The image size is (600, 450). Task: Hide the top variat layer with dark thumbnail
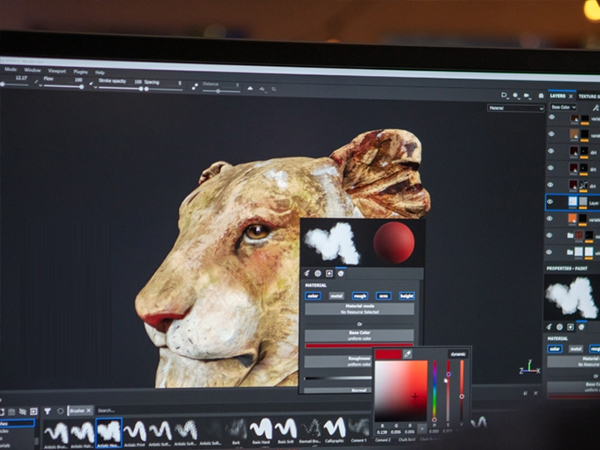551,117
